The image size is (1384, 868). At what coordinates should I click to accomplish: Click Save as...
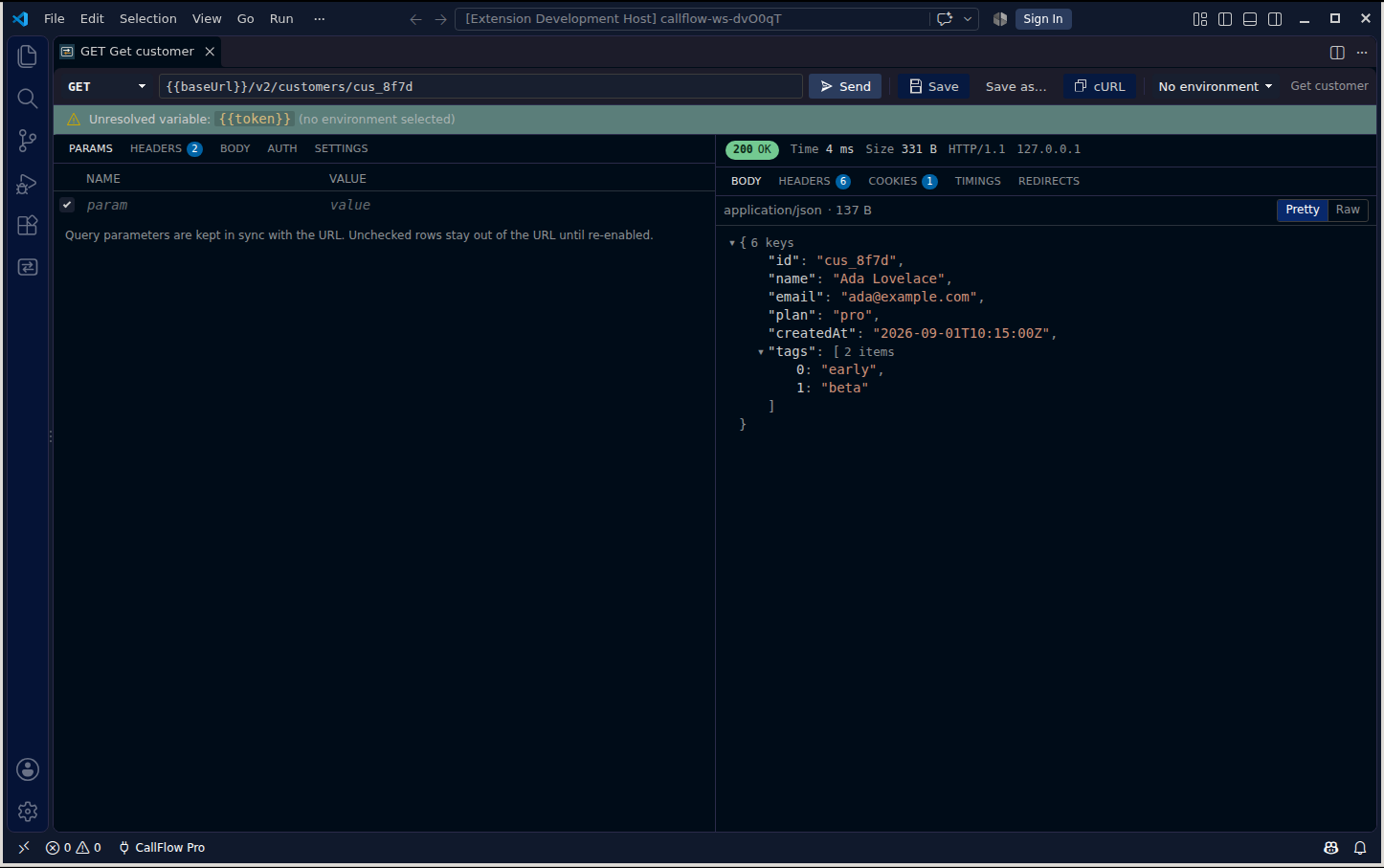click(x=1016, y=86)
